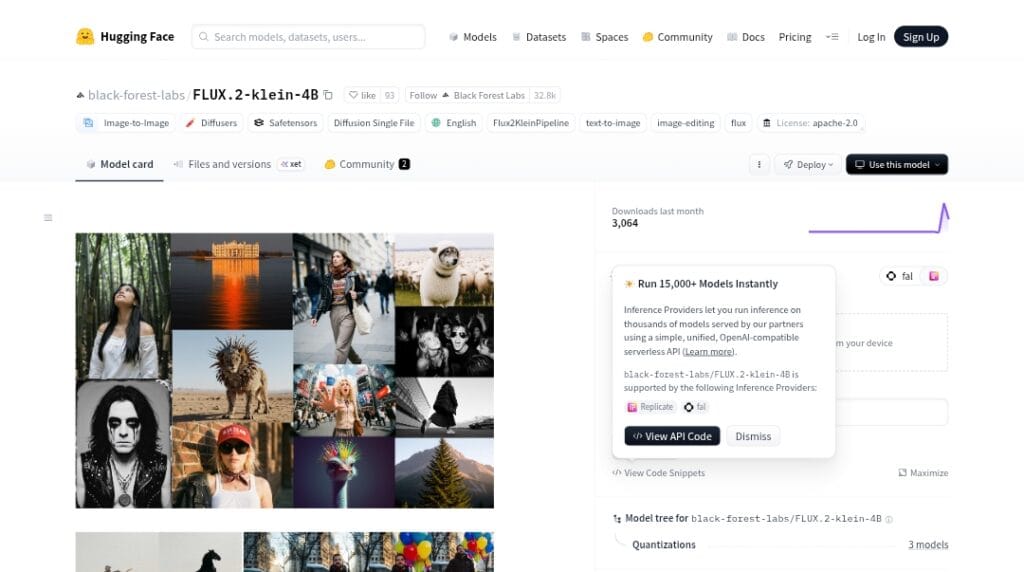Image resolution: width=1024 pixels, height=572 pixels.
Task: Open the Use this model dropdown
Action: pyautogui.click(x=896, y=164)
